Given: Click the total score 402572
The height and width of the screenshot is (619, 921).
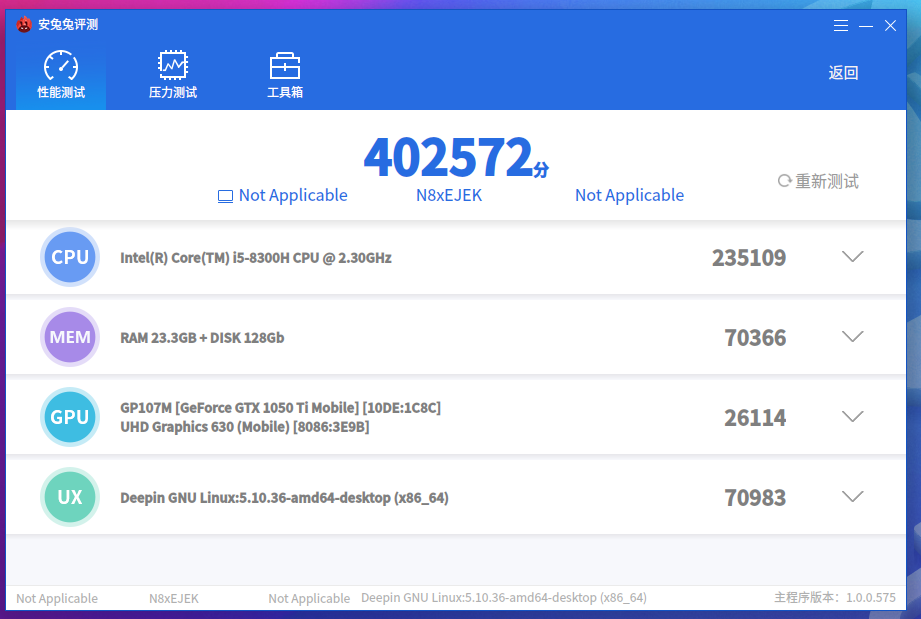Looking at the screenshot, I should [447, 157].
